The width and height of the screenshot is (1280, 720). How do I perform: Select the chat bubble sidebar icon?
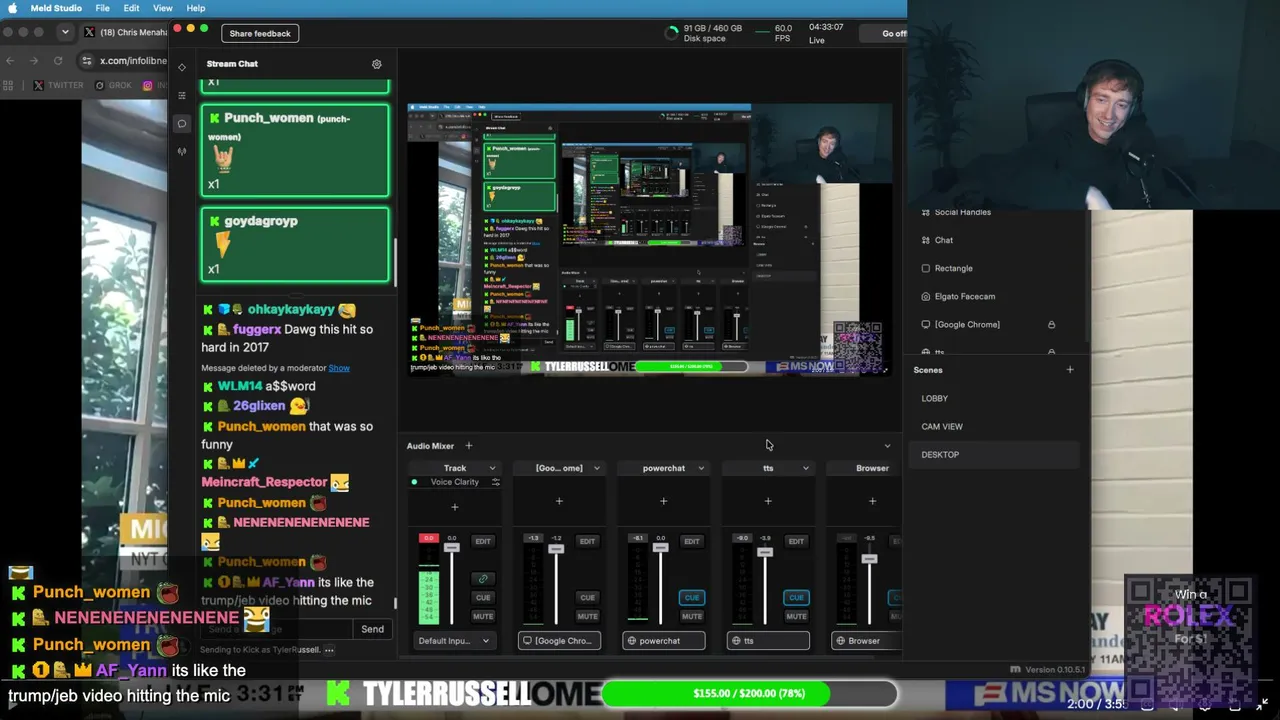click(x=182, y=123)
